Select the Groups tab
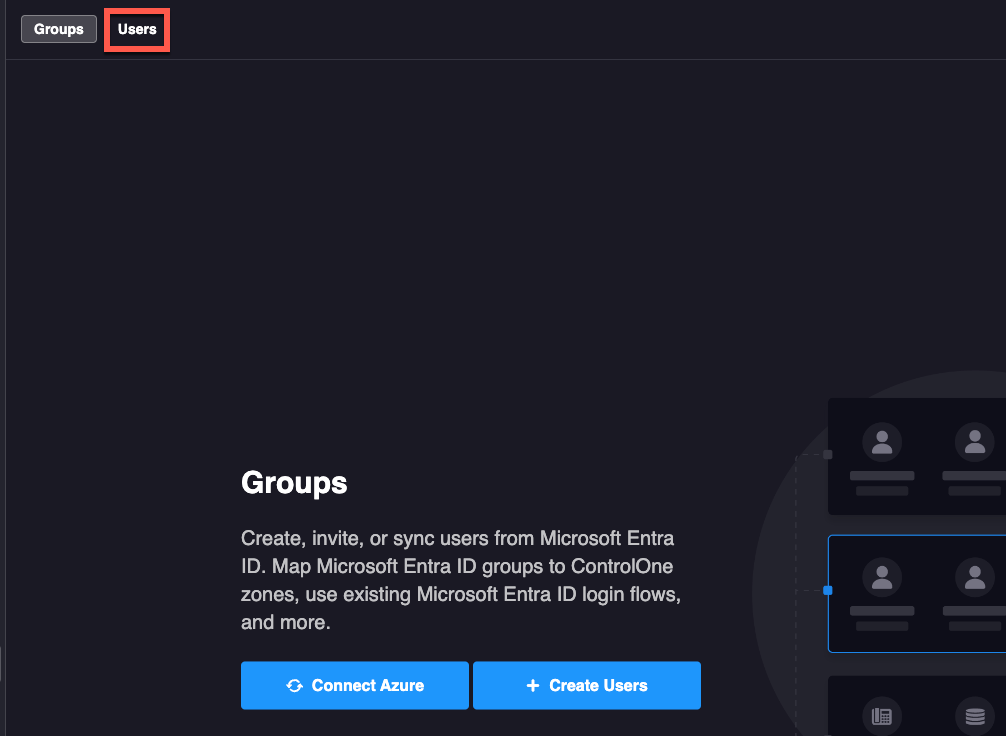 point(59,29)
